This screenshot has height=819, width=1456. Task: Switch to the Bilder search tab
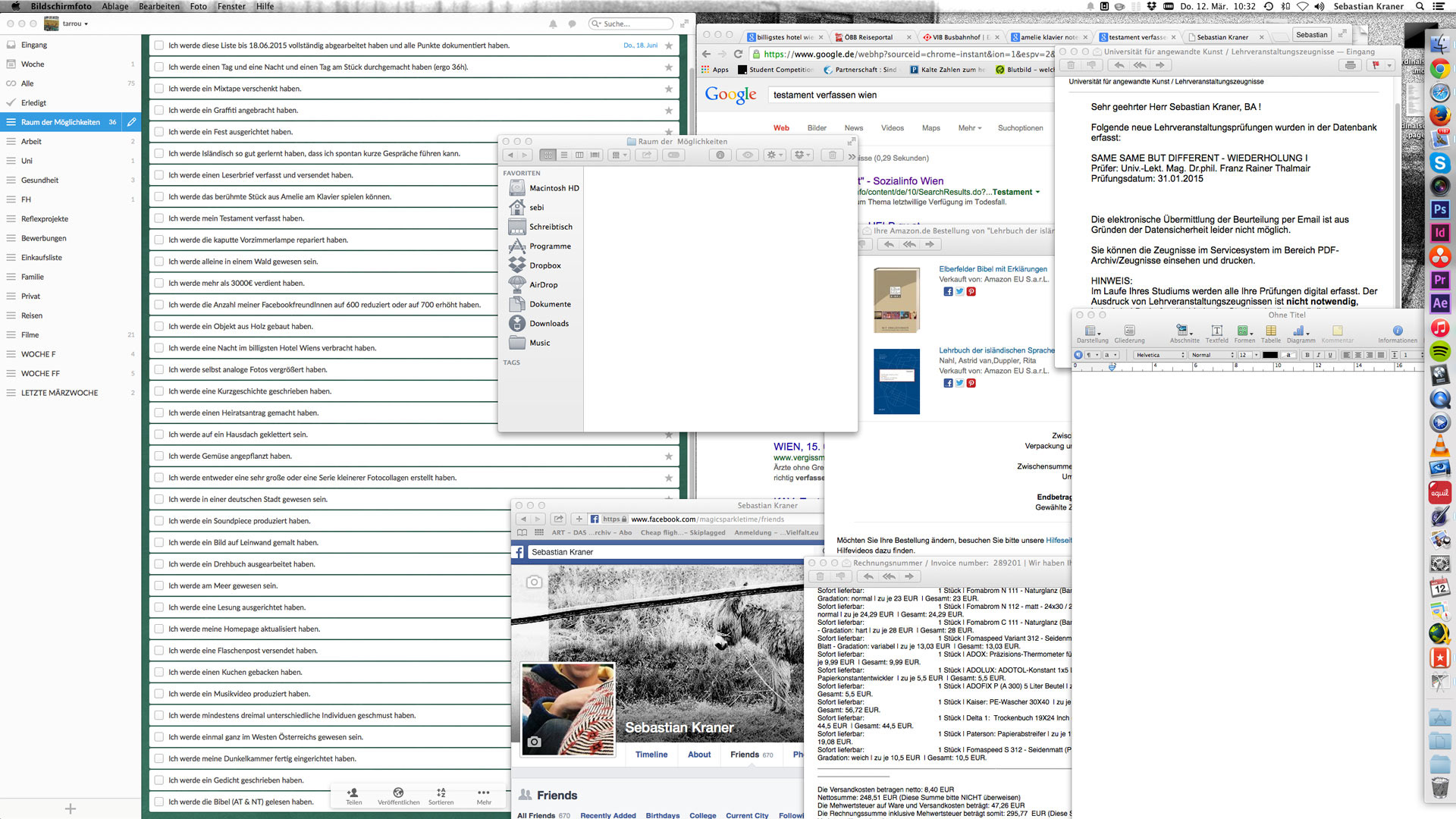point(817,128)
